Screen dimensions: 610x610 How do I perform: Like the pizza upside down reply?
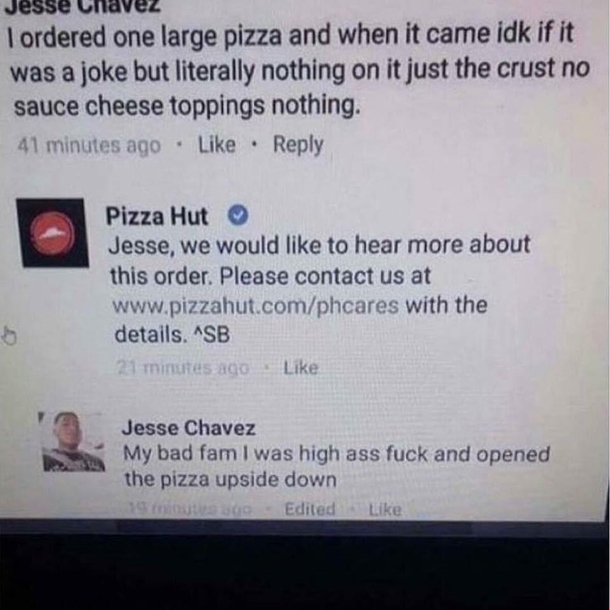(385, 509)
